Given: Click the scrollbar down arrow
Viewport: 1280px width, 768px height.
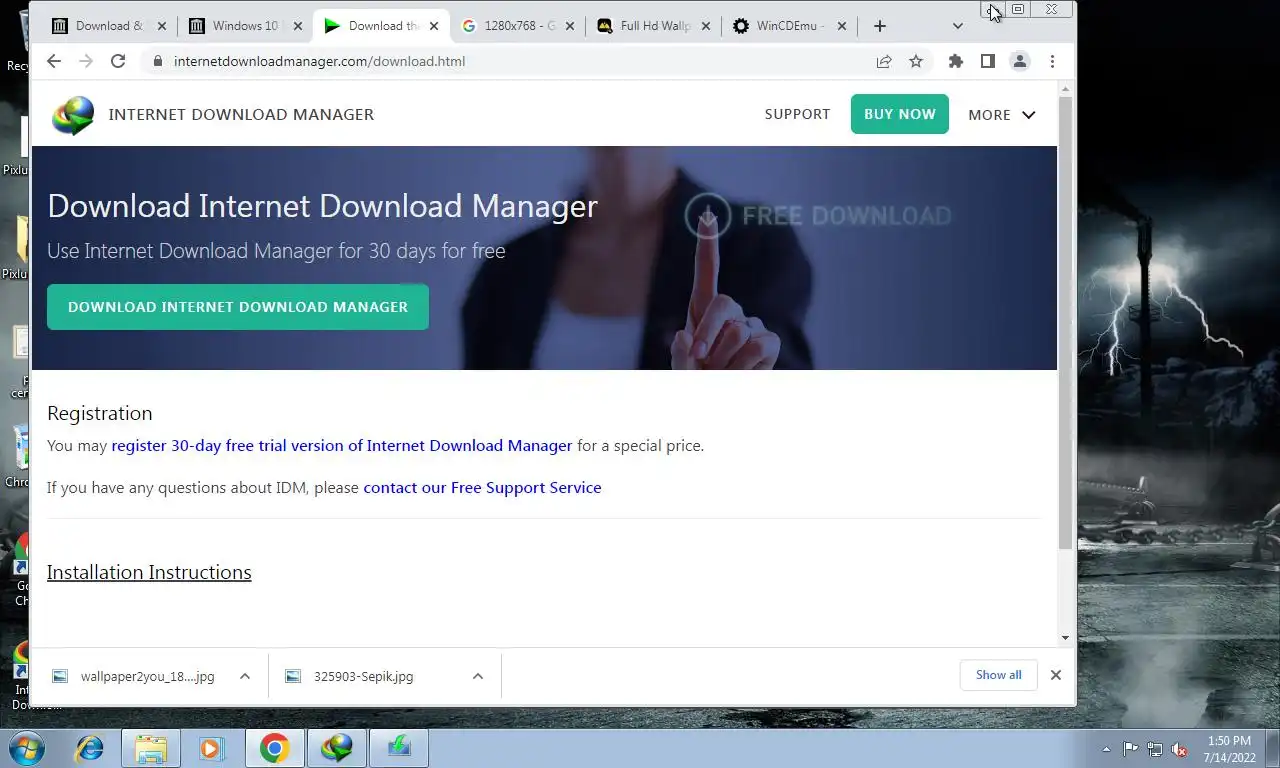Looking at the screenshot, I should 1065,637.
